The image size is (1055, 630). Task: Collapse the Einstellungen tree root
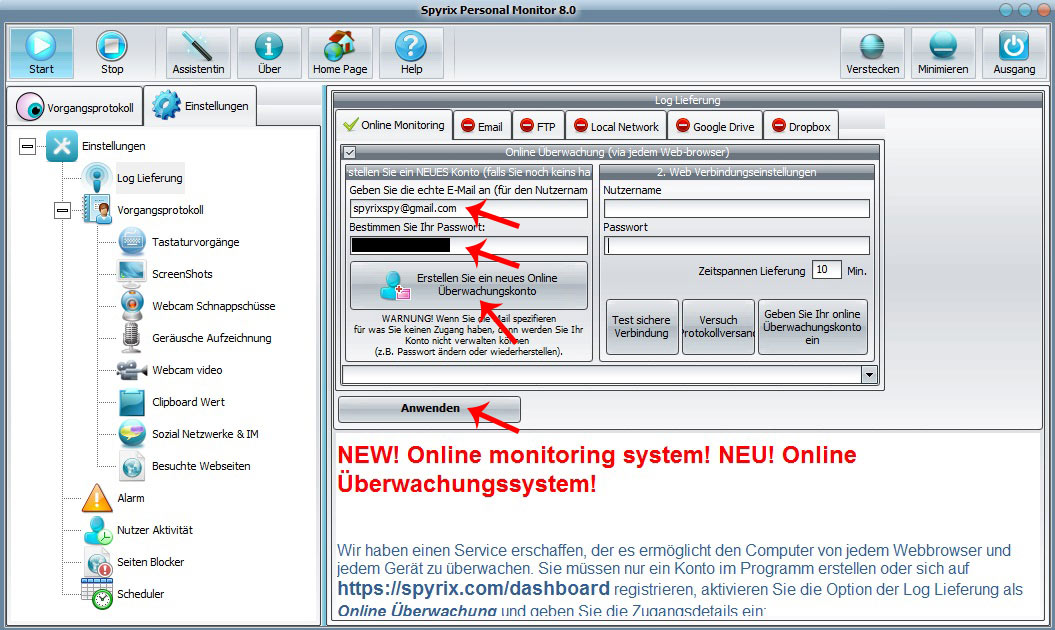27,146
